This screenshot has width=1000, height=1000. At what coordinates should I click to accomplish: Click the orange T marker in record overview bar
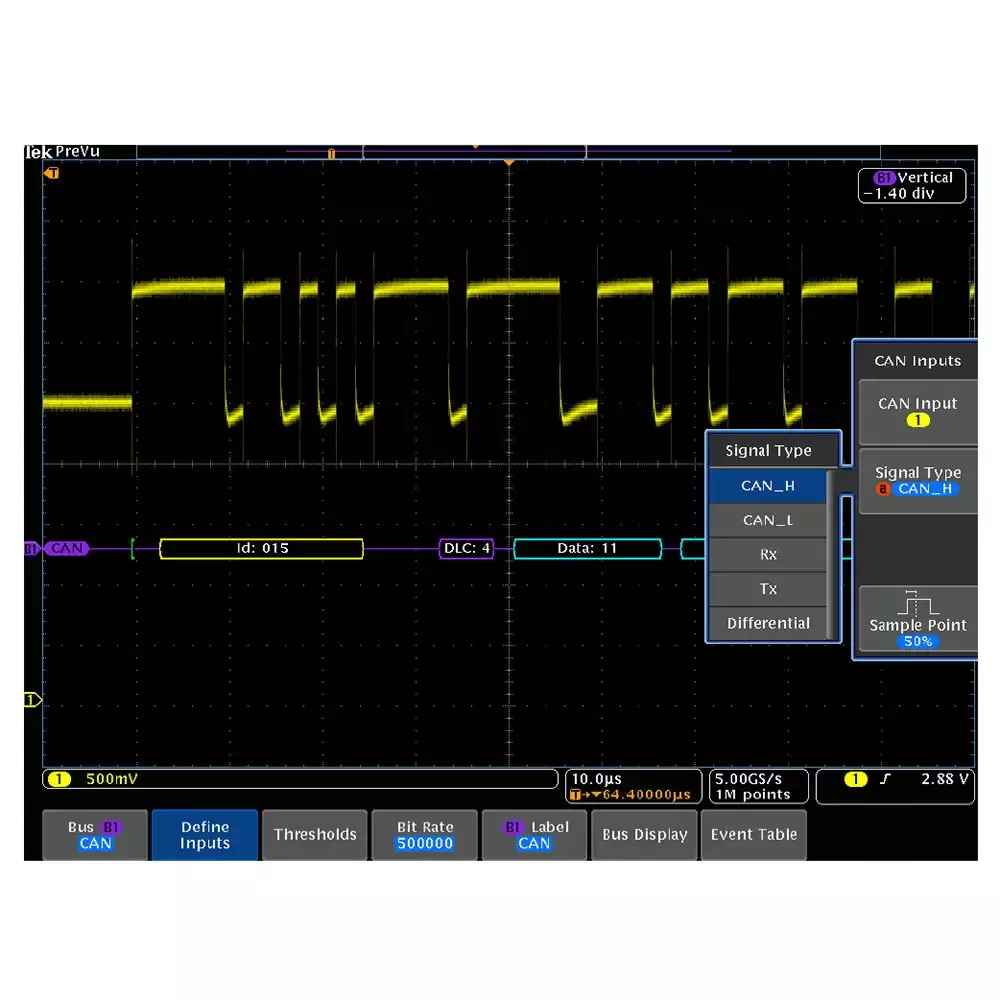pyautogui.click(x=331, y=154)
